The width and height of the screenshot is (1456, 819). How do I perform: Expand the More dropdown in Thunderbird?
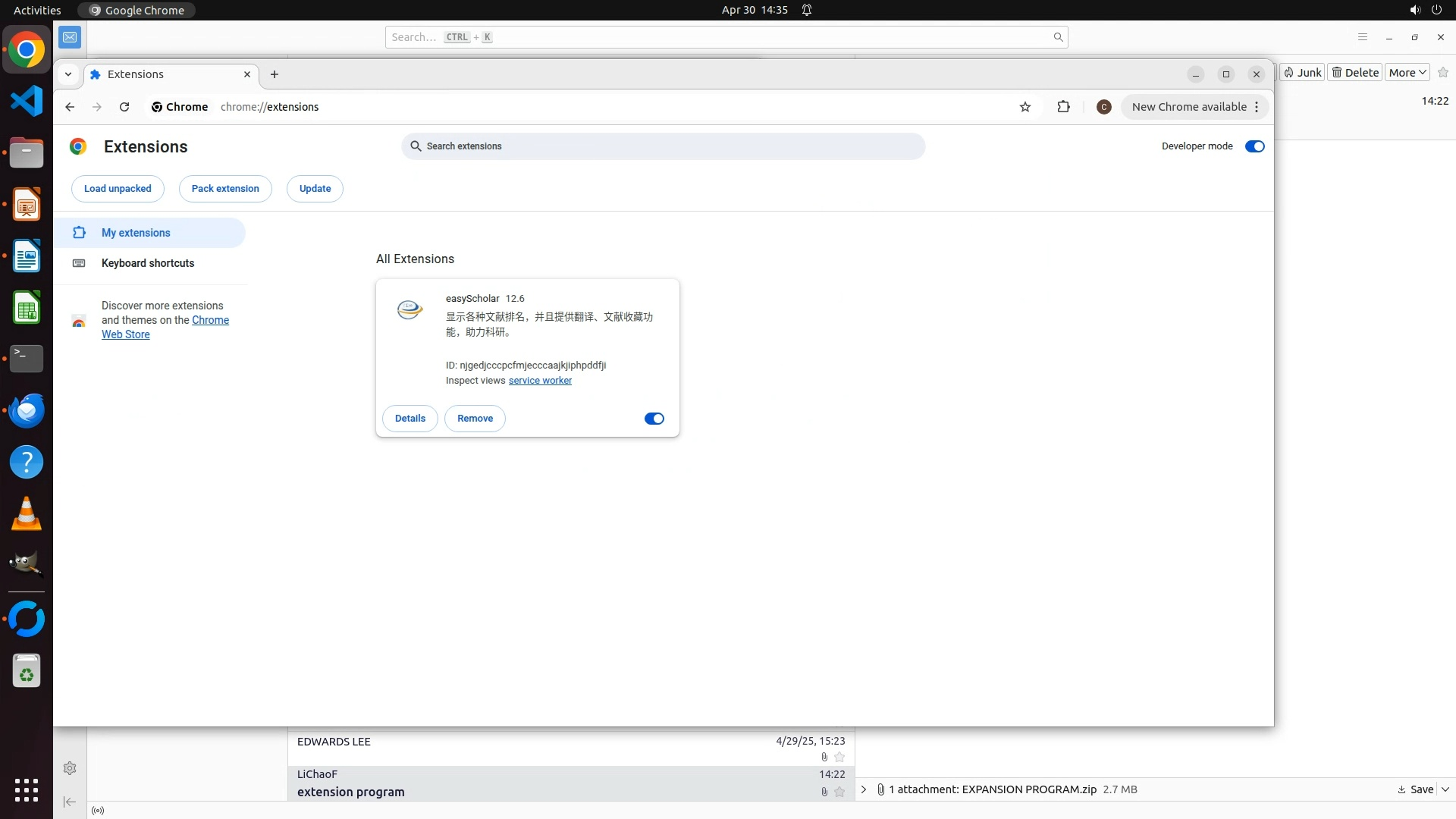click(1407, 73)
